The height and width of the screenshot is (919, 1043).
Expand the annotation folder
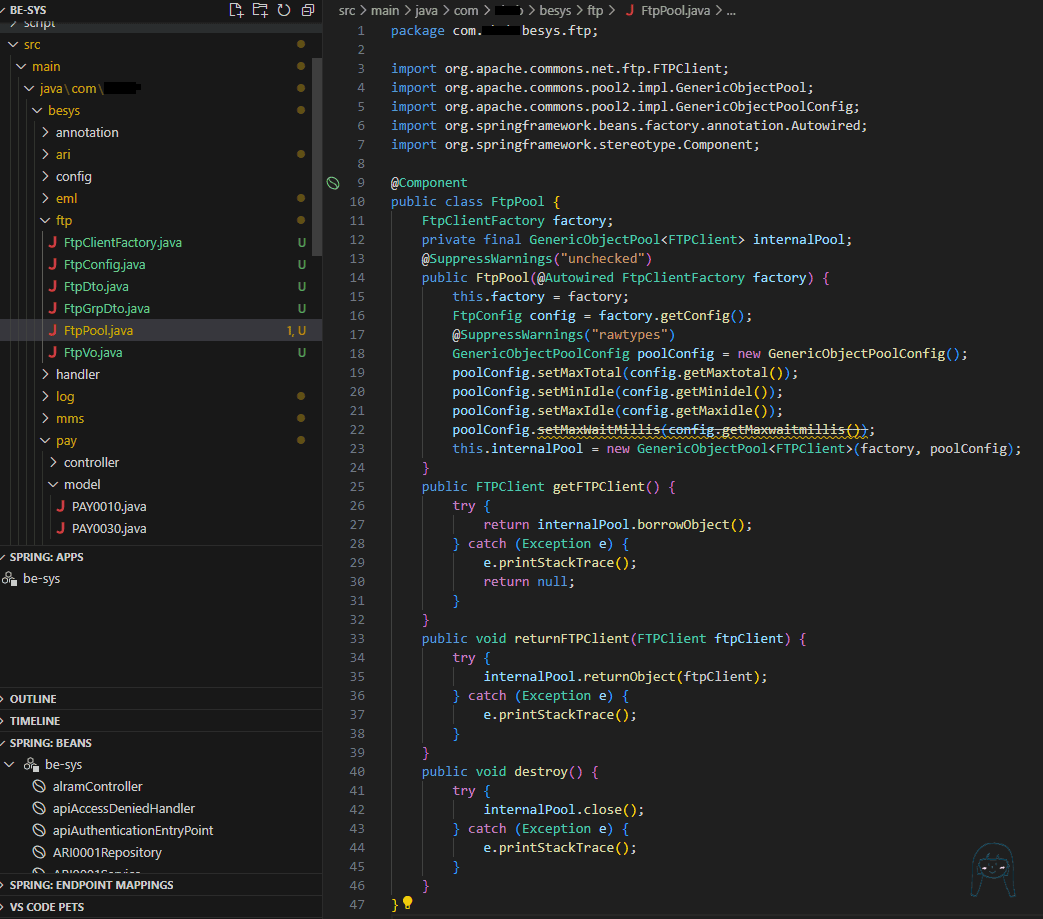point(45,132)
